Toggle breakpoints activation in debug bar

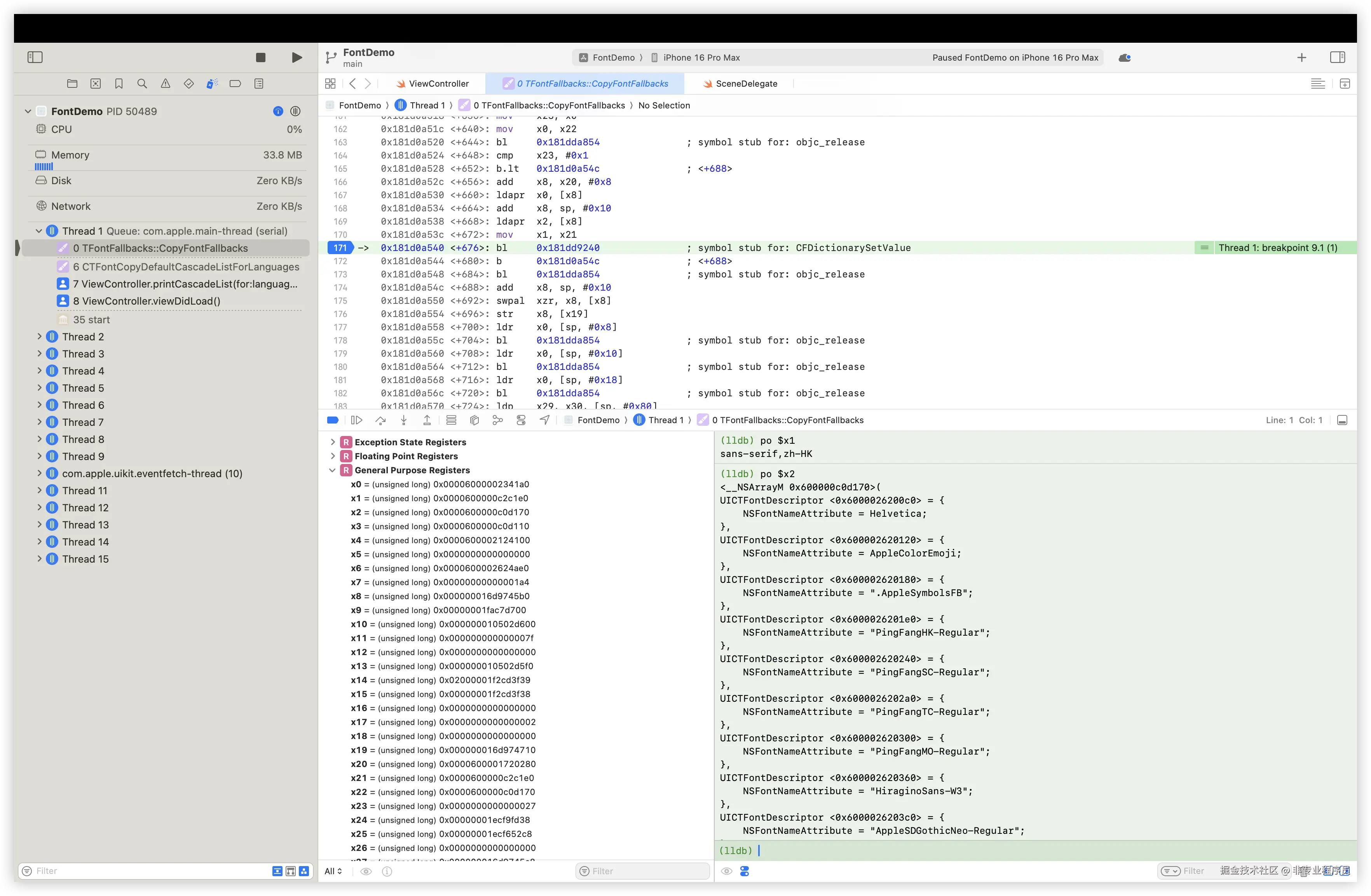pyautogui.click(x=332, y=420)
